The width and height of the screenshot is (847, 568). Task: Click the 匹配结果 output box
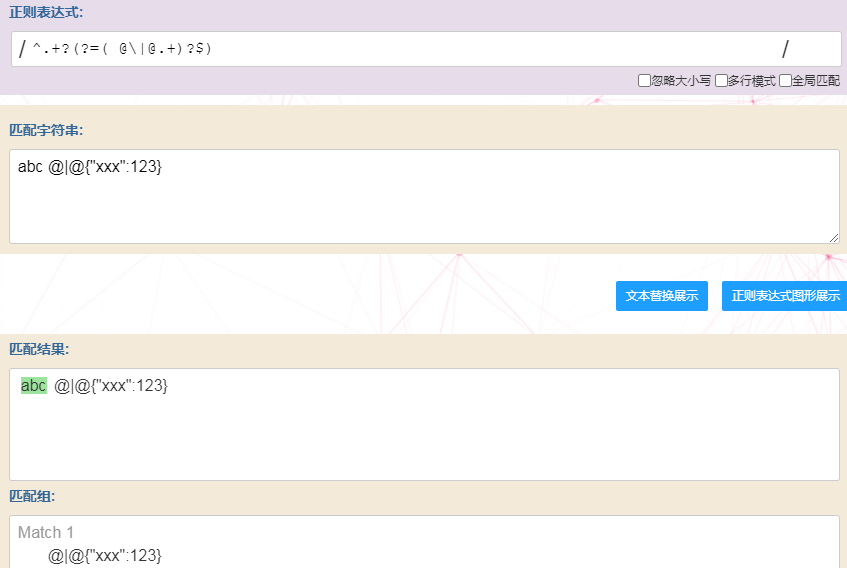tap(424, 440)
